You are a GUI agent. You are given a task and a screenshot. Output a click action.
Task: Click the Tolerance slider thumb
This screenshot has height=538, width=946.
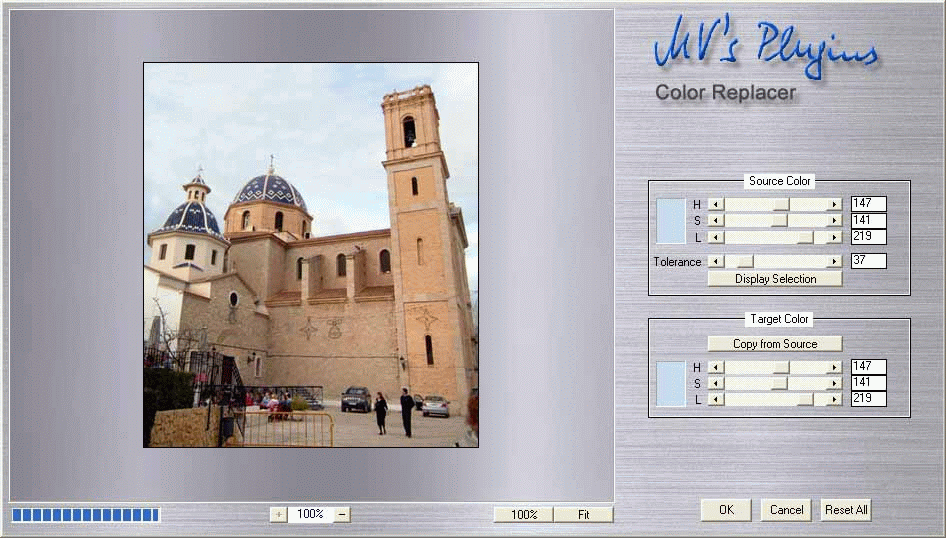746,261
